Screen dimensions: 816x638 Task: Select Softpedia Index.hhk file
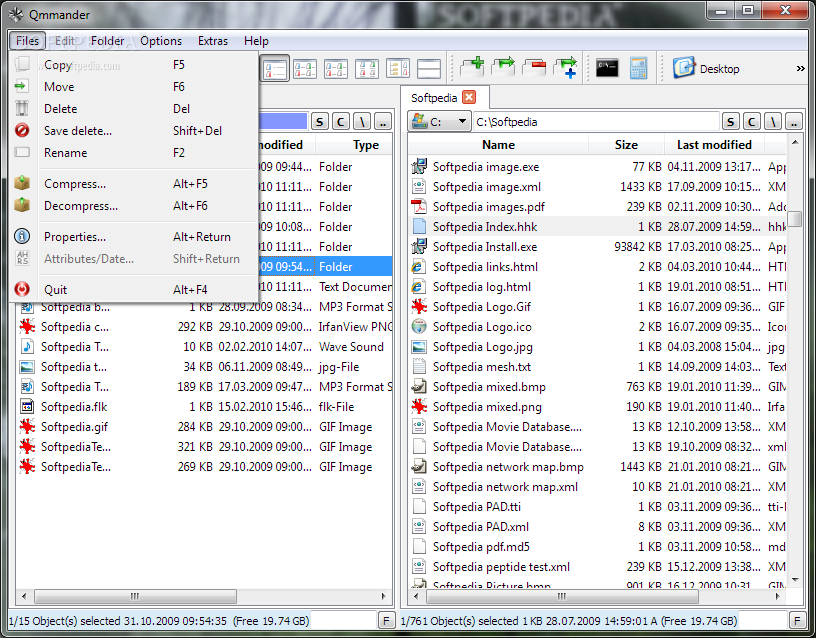point(597,226)
